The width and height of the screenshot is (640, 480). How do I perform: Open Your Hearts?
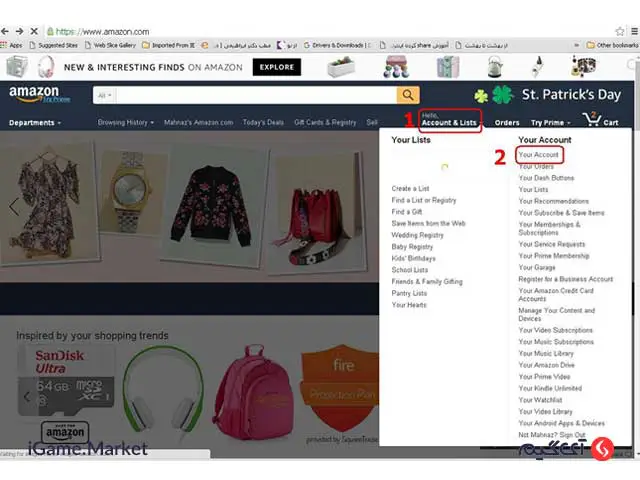tap(409, 305)
